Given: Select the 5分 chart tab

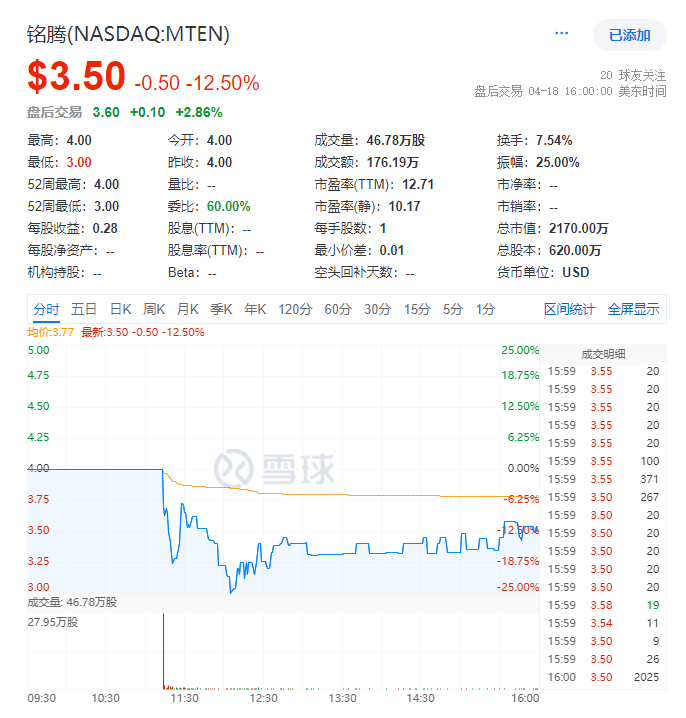Looking at the screenshot, I should [453, 310].
